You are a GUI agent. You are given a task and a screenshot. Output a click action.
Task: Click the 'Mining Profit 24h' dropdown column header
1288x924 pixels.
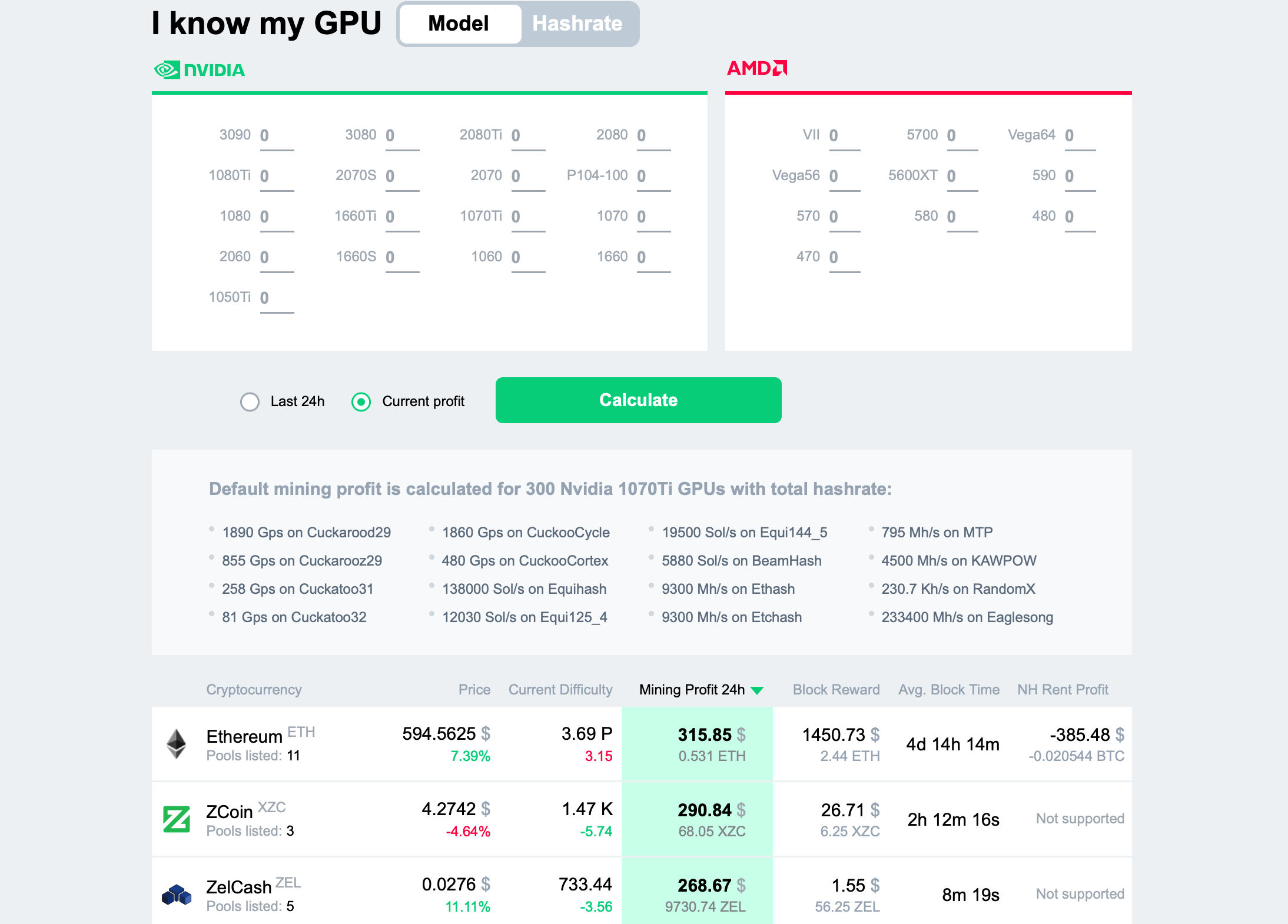700,690
